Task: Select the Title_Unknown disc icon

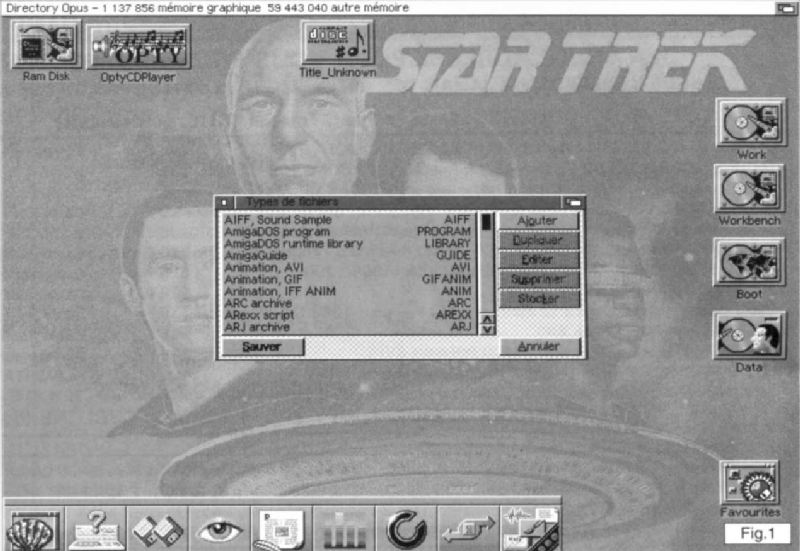Action: [x=337, y=42]
